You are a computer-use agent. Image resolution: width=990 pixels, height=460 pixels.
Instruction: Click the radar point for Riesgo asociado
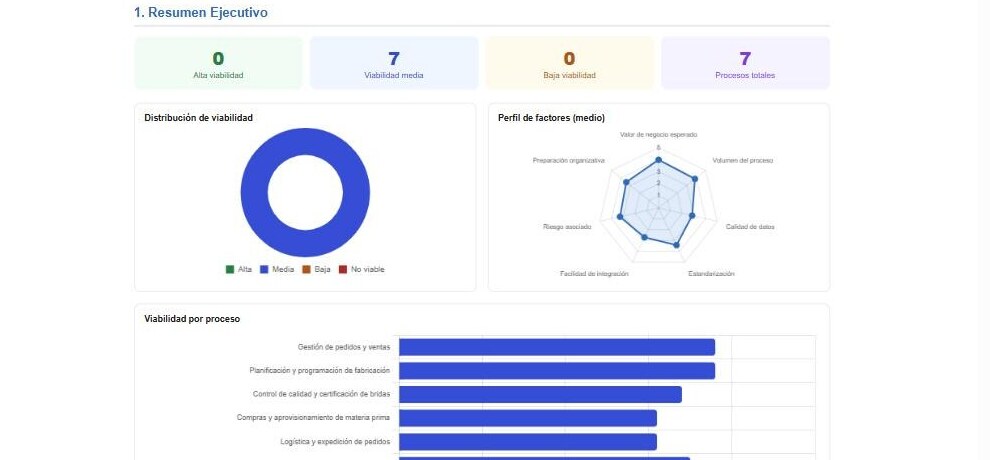point(619,217)
